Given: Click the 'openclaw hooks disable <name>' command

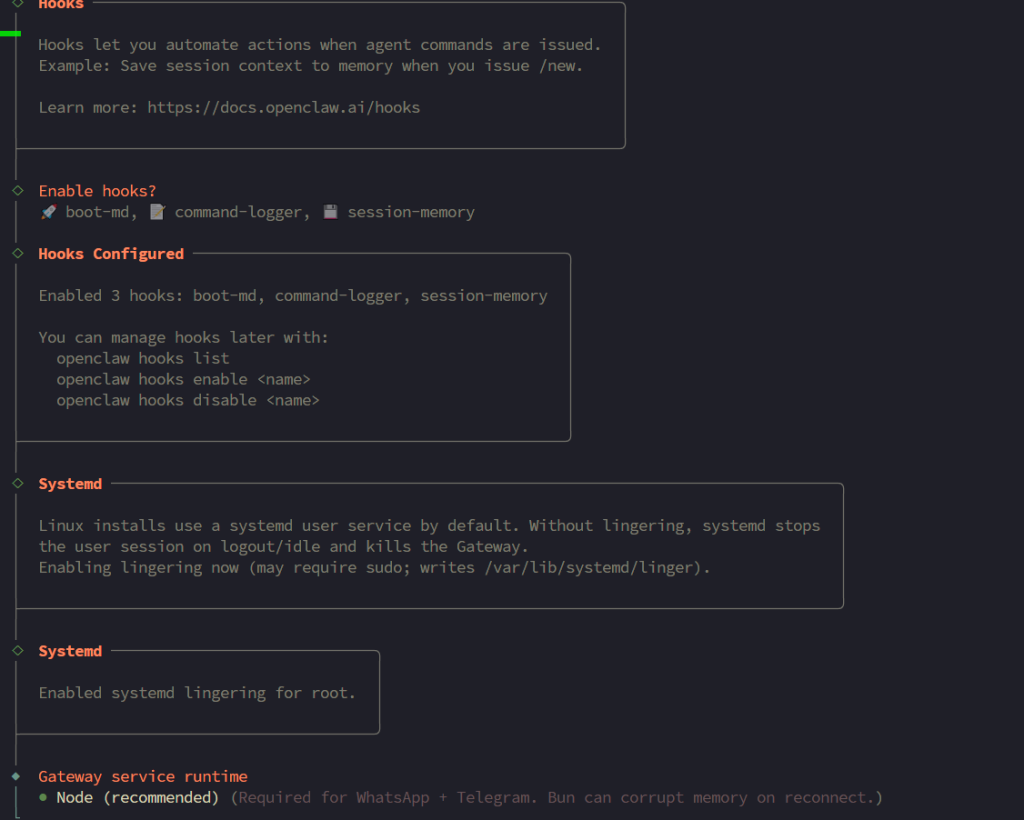Looking at the screenshot, I should click(187, 400).
